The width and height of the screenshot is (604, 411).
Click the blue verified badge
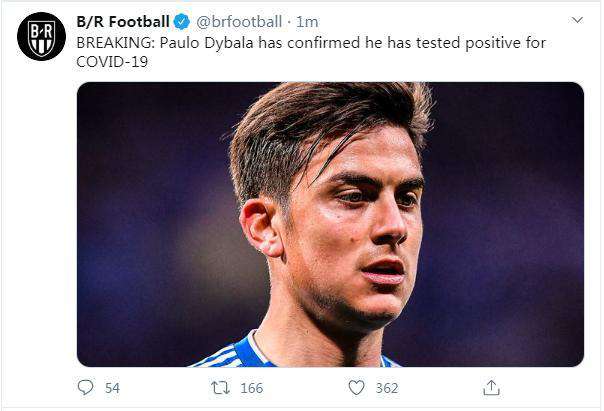click(x=182, y=21)
